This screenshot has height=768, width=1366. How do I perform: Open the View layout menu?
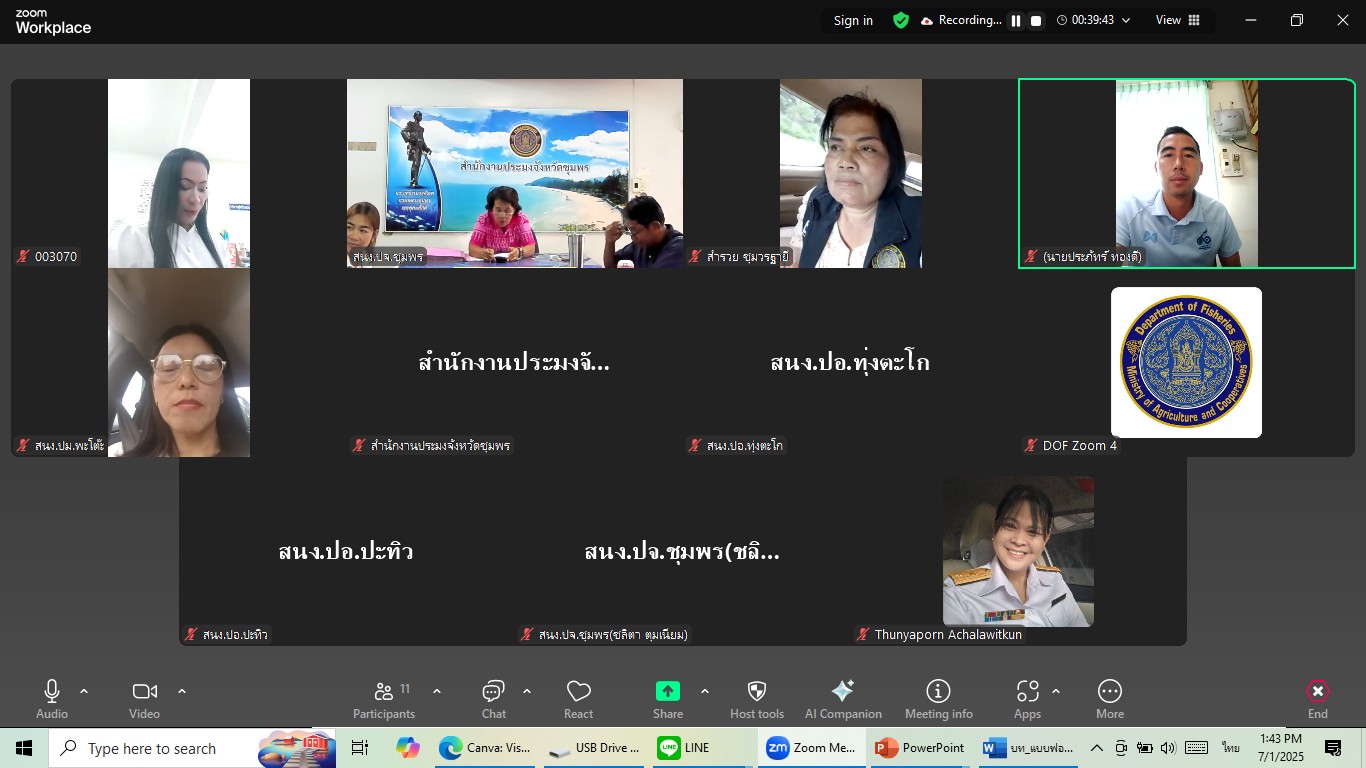point(1177,20)
